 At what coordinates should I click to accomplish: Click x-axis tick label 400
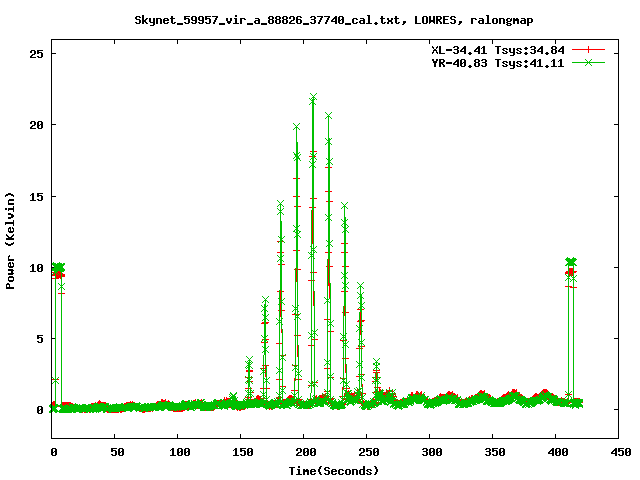[x=558, y=452]
